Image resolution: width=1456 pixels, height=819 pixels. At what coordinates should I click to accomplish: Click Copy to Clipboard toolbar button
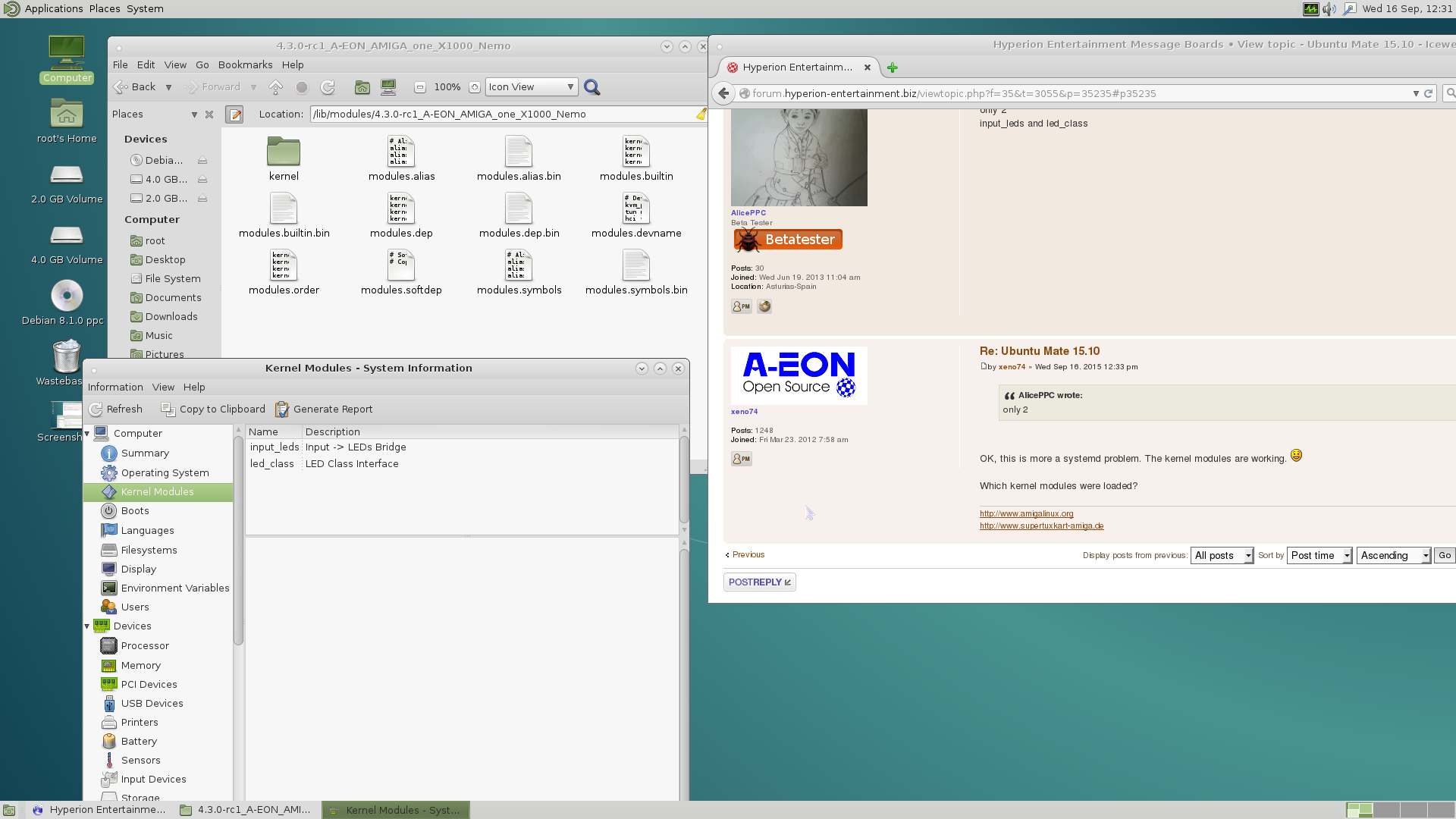coord(213,409)
